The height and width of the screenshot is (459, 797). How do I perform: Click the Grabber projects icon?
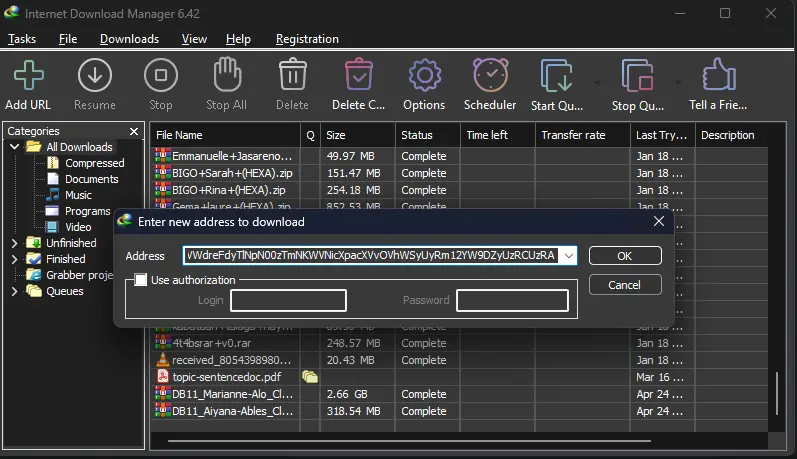[34, 274]
